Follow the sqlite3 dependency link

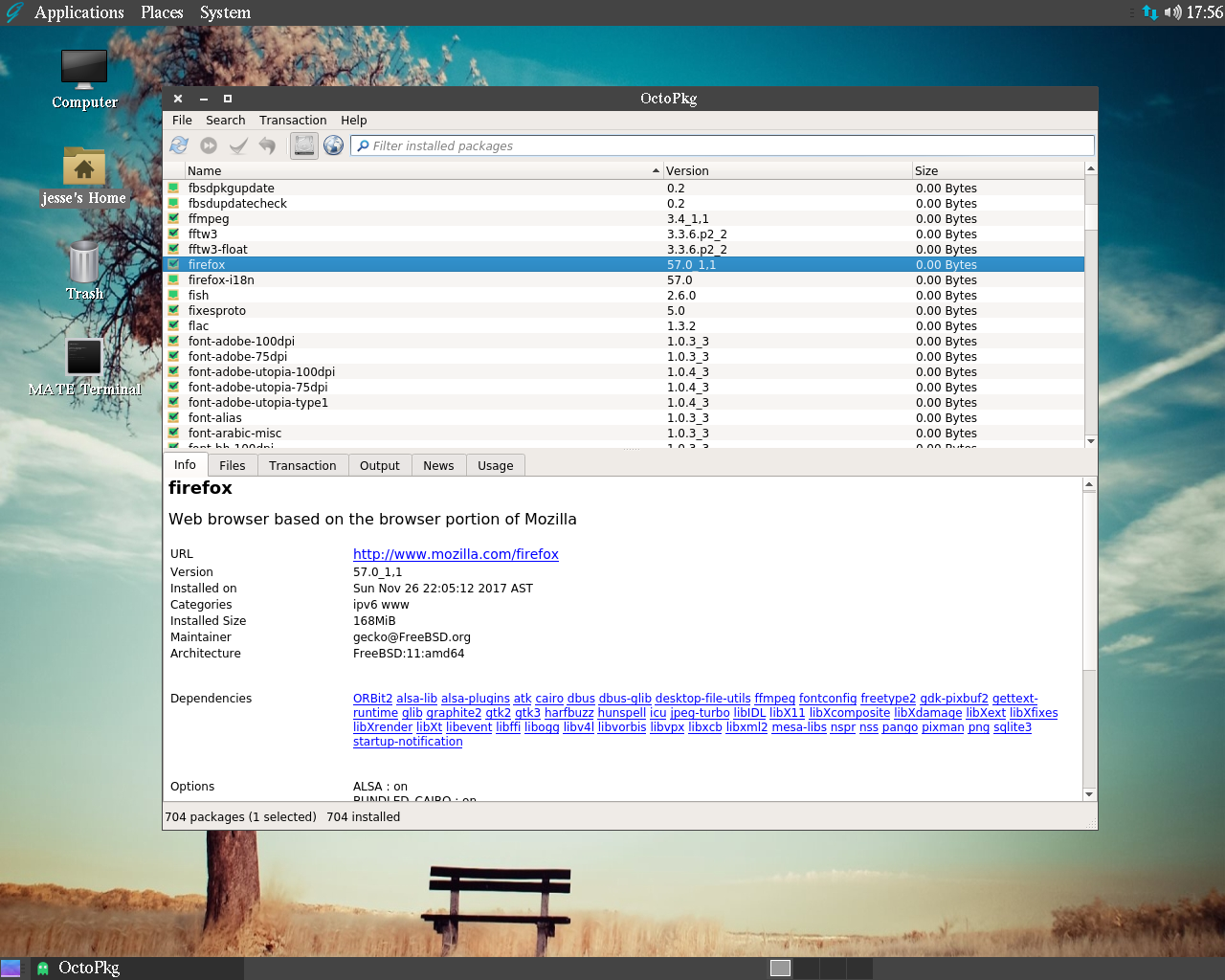point(1013,727)
